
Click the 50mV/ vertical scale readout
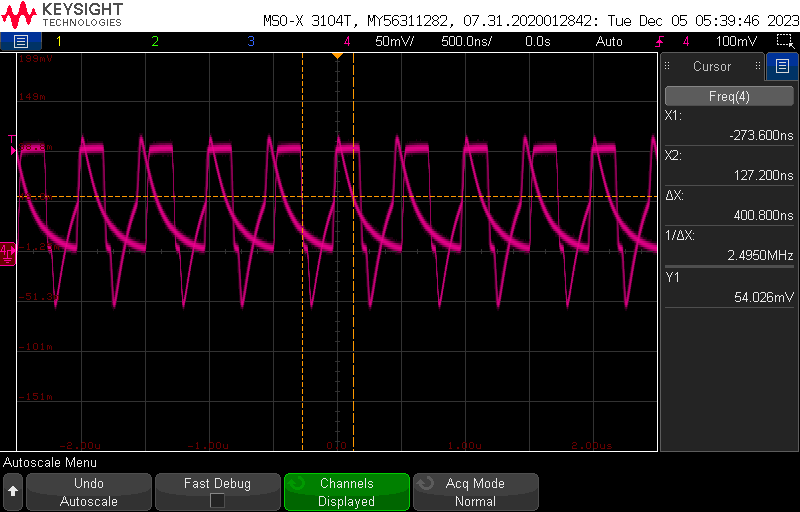click(395, 41)
